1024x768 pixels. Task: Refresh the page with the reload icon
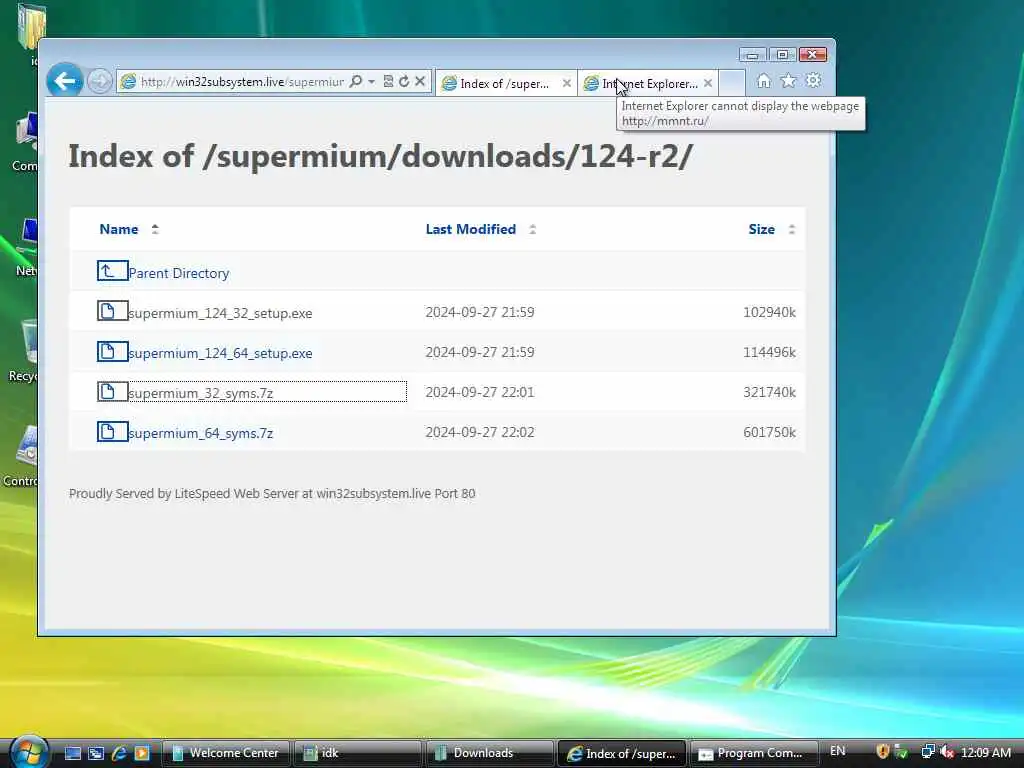(404, 82)
